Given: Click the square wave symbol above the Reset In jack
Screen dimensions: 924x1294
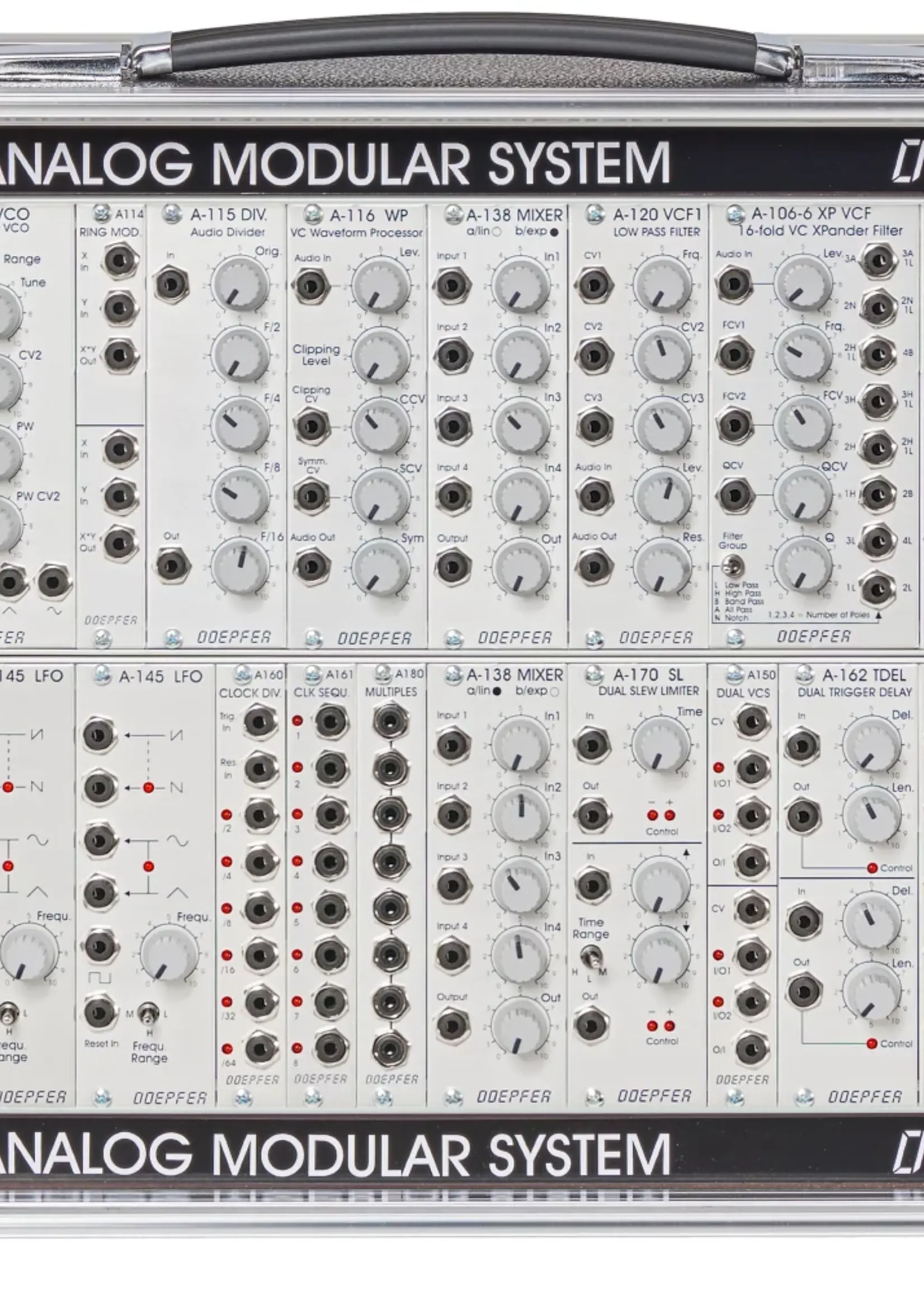Looking at the screenshot, I should coord(100,978).
